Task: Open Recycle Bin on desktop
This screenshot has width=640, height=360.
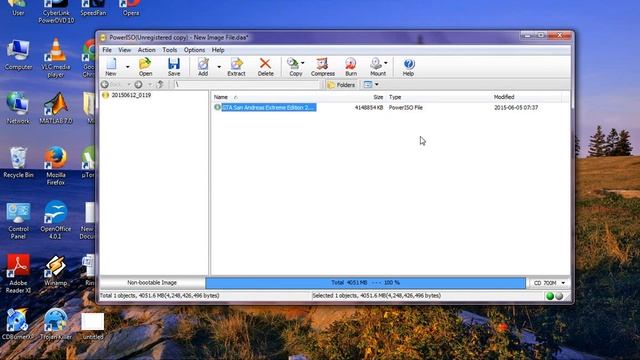Action: (x=18, y=162)
